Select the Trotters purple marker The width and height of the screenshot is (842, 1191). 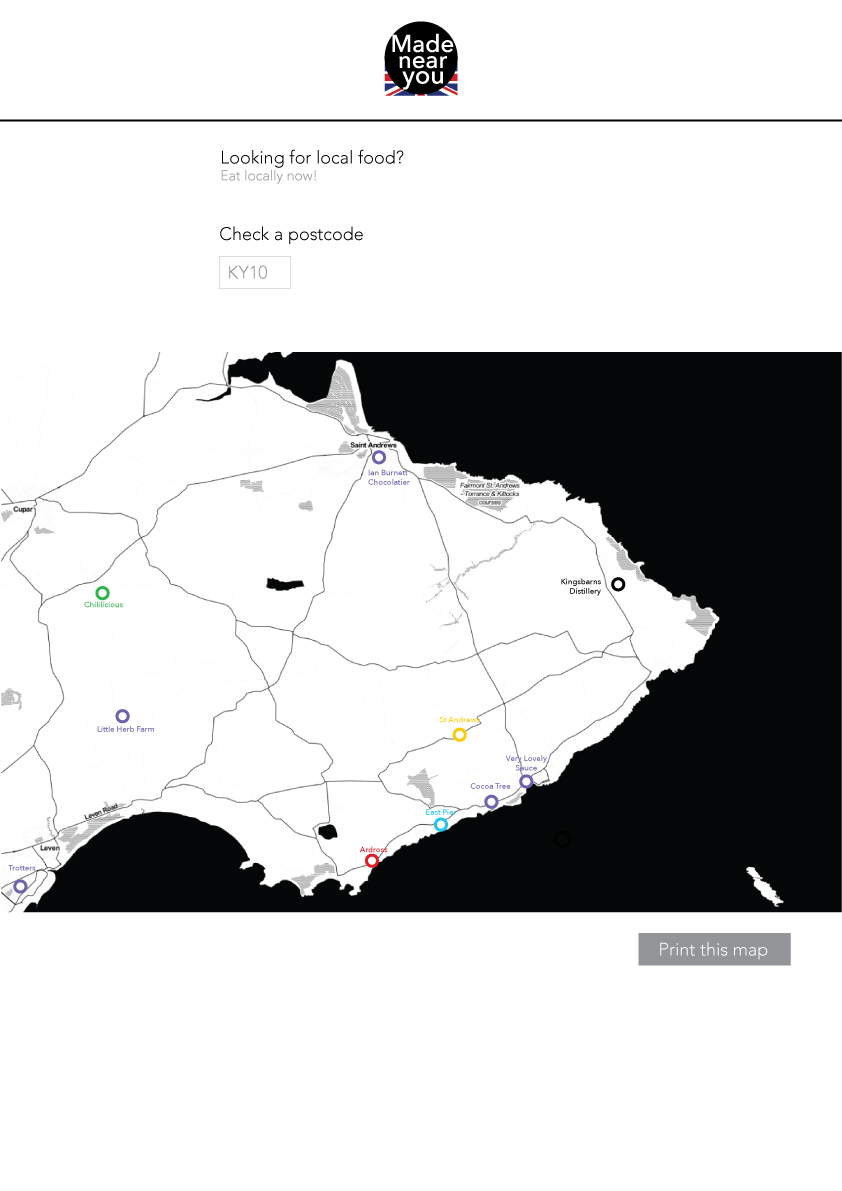click(20, 886)
